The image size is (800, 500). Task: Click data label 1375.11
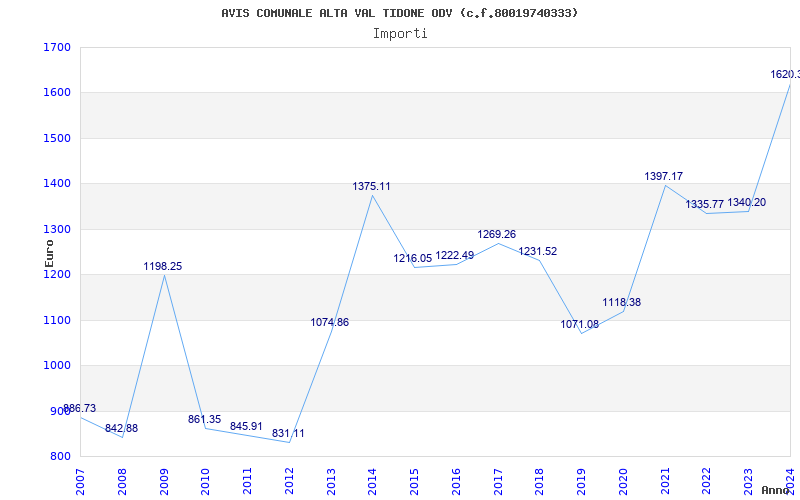coord(371,187)
